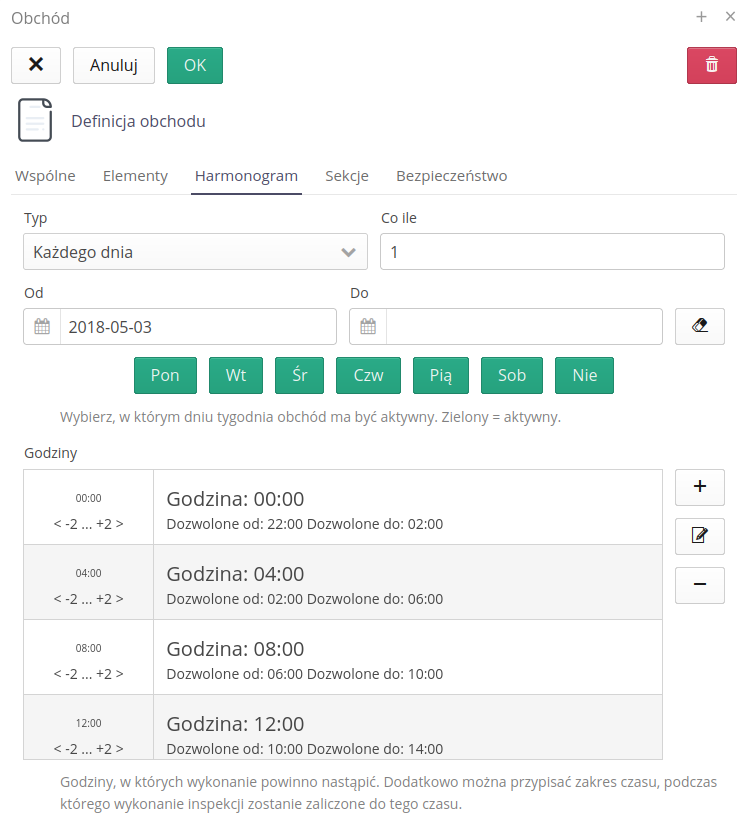Viewport: 744px width, 834px height.
Task: Edit selected hour with pencil button
Action: pos(699,536)
